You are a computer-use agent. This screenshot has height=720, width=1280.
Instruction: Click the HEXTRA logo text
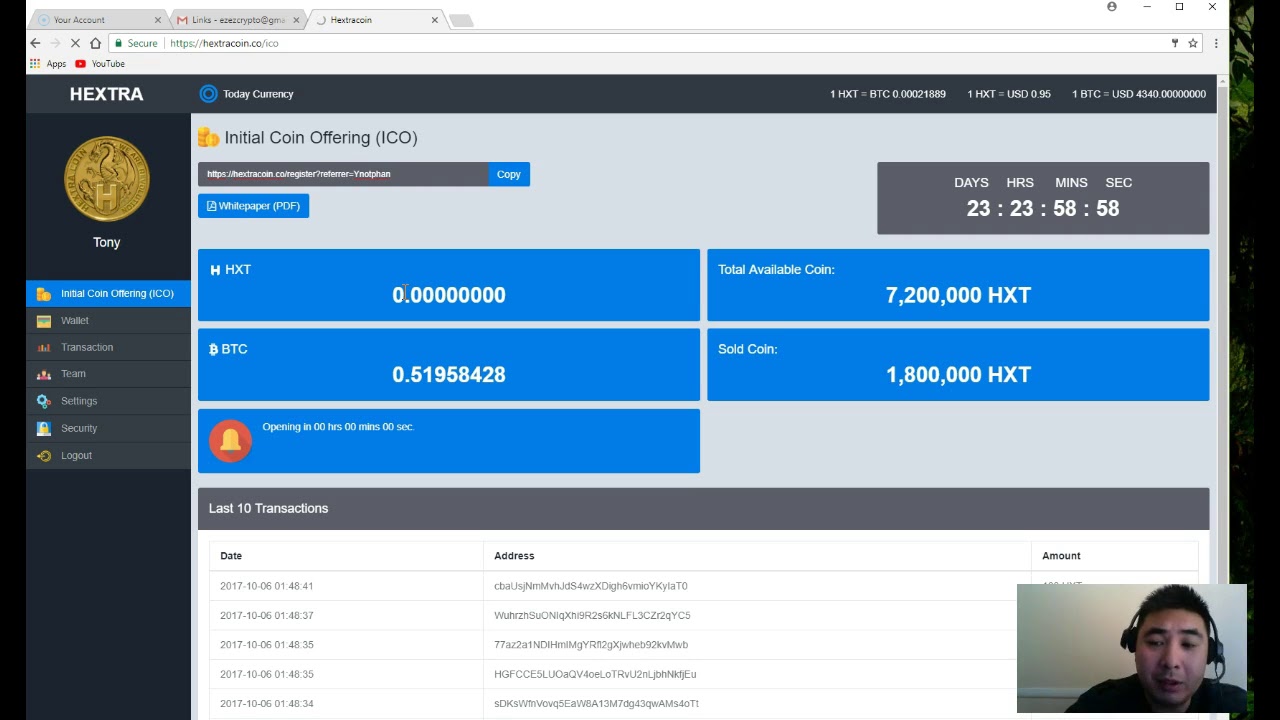[107, 94]
